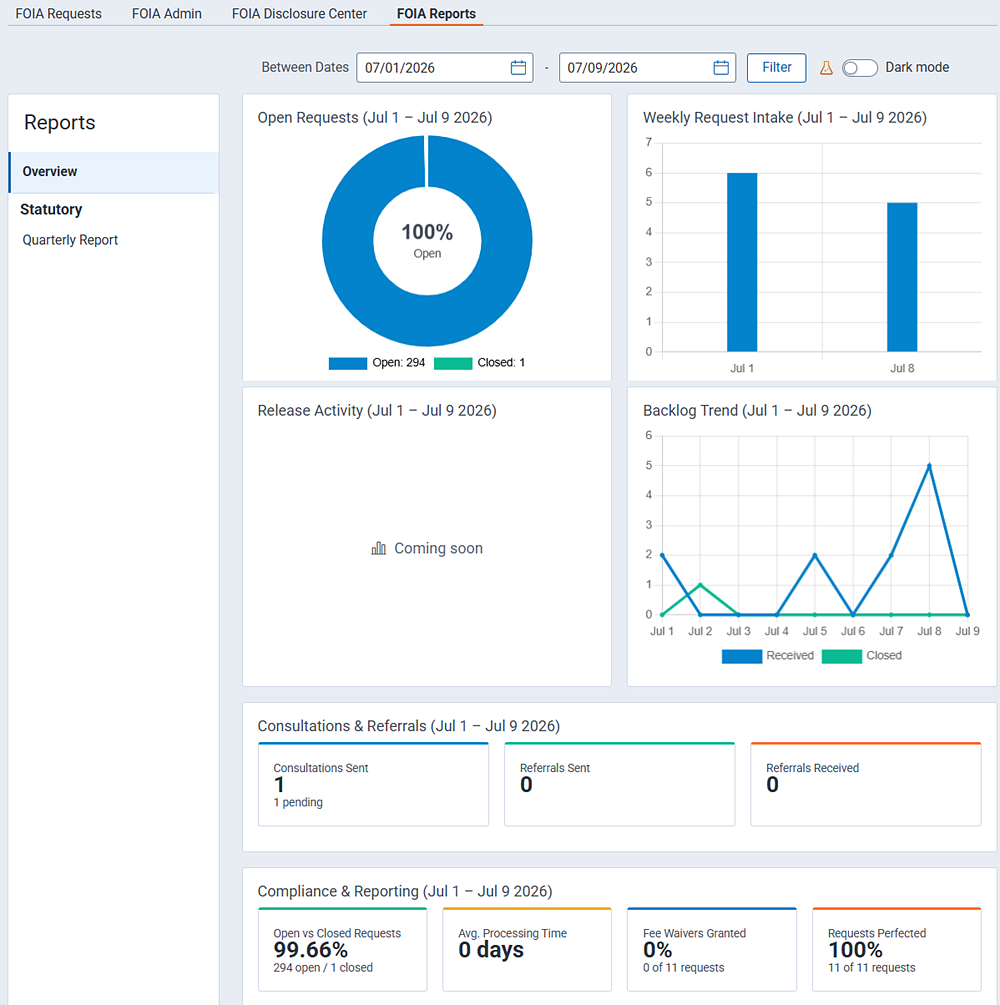
Task: Click the Referrals Received card
Action: pyautogui.click(x=865, y=785)
